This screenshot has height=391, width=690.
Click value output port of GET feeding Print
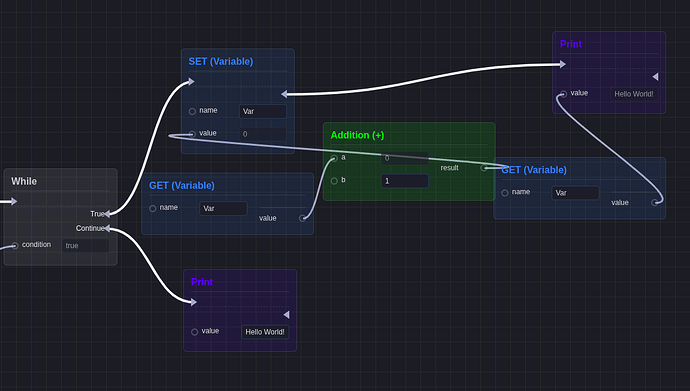coord(655,202)
